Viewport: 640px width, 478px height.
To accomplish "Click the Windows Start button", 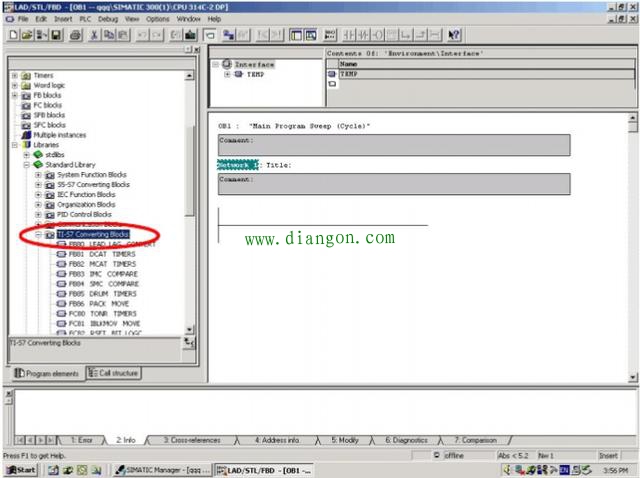I will point(20,469).
